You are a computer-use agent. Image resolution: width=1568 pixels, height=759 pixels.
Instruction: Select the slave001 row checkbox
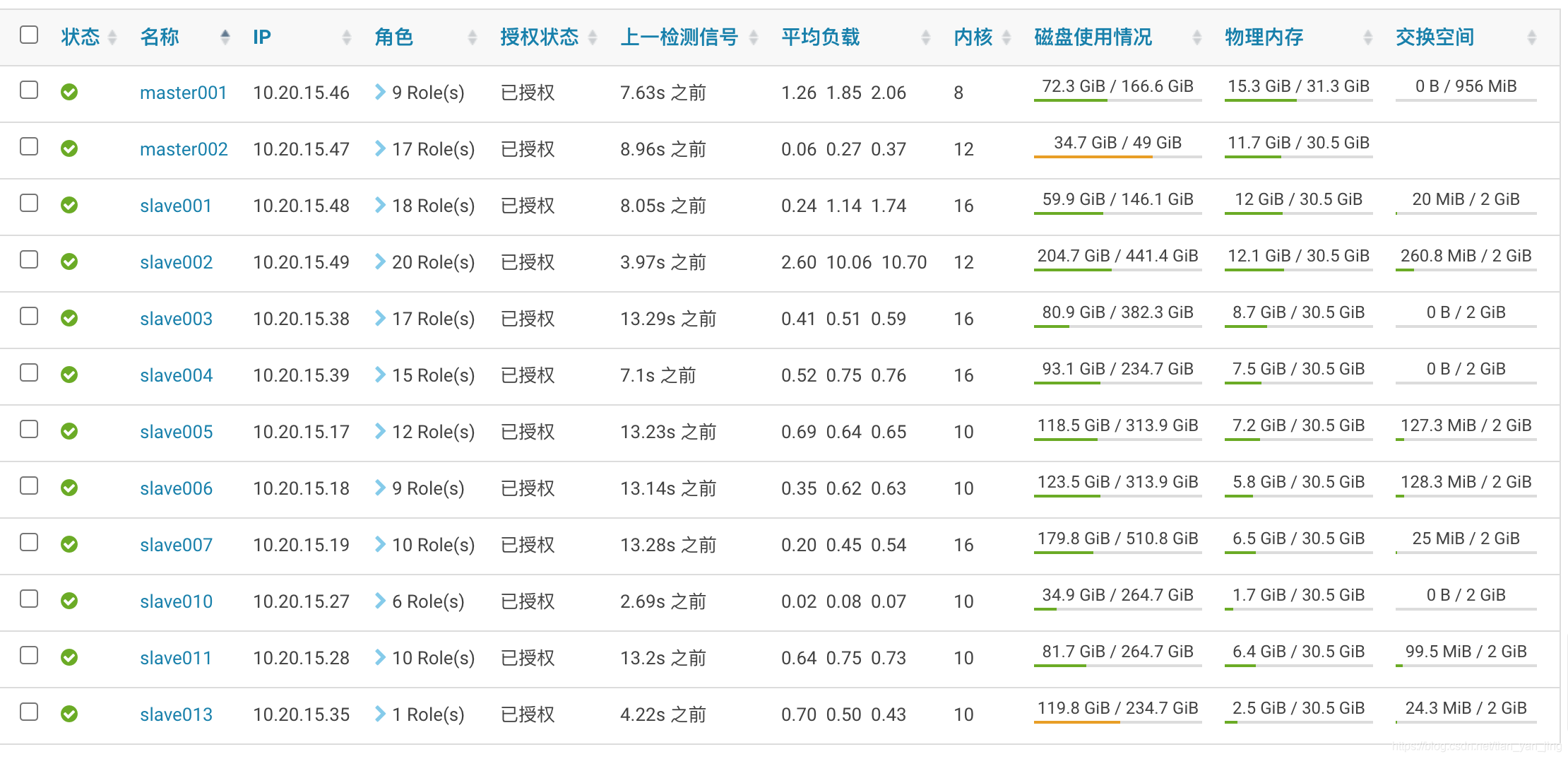click(29, 203)
